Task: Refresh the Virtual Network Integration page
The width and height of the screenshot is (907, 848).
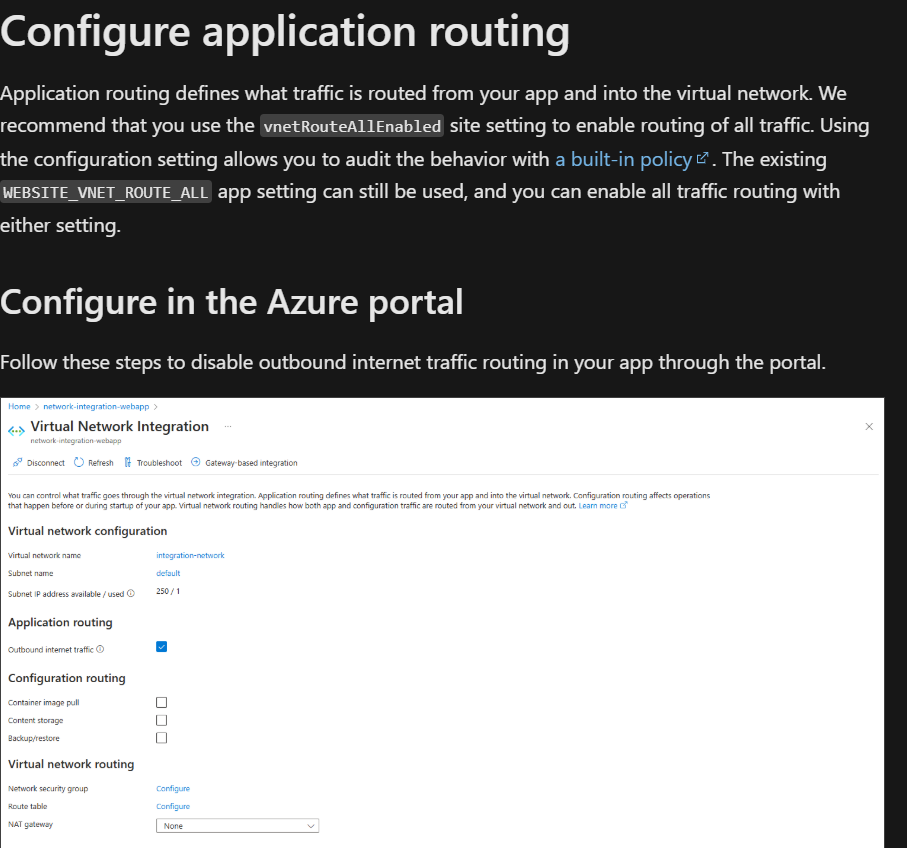Action: pos(100,462)
